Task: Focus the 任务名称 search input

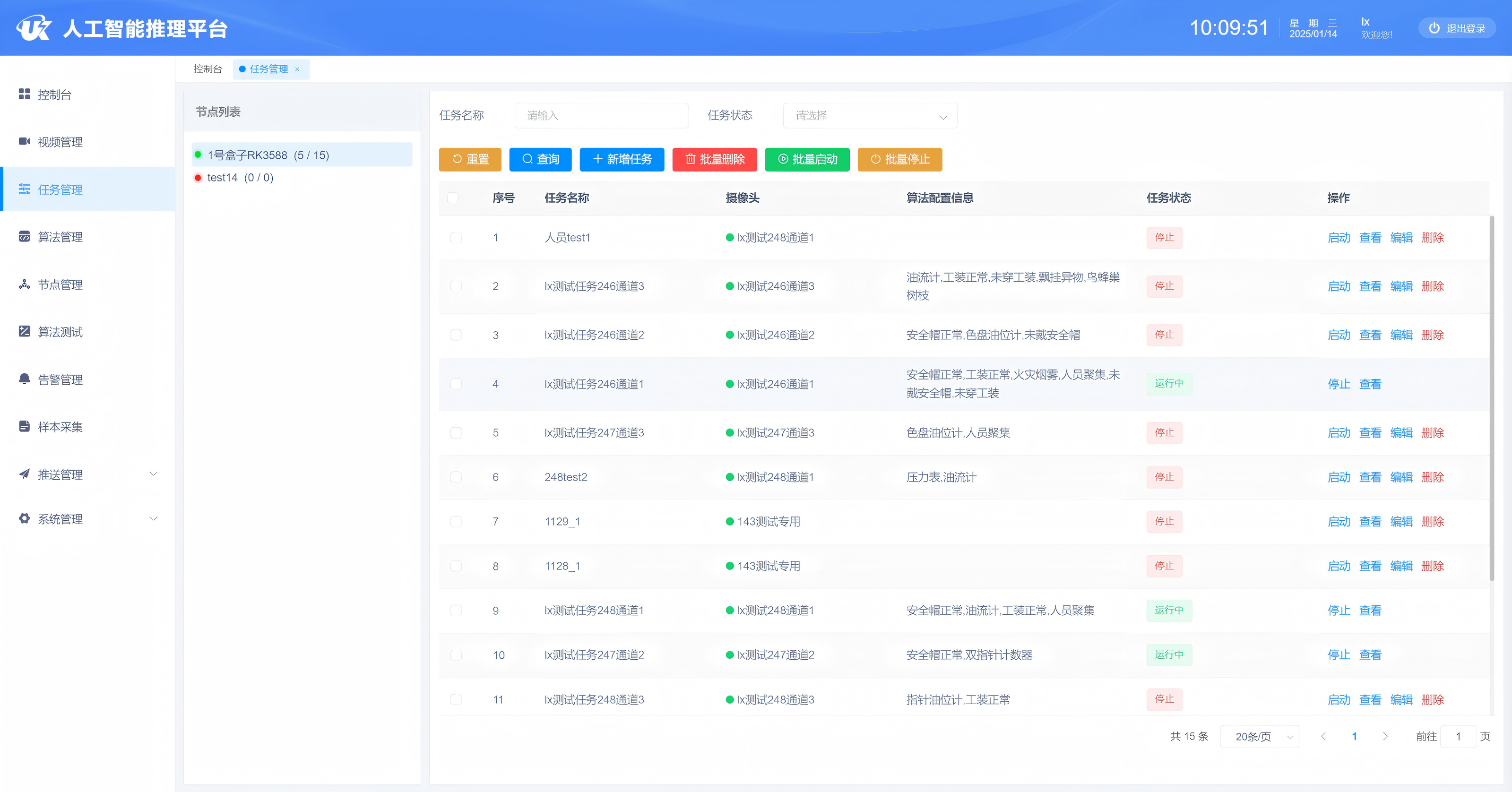Action: pyautogui.click(x=601, y=116)
